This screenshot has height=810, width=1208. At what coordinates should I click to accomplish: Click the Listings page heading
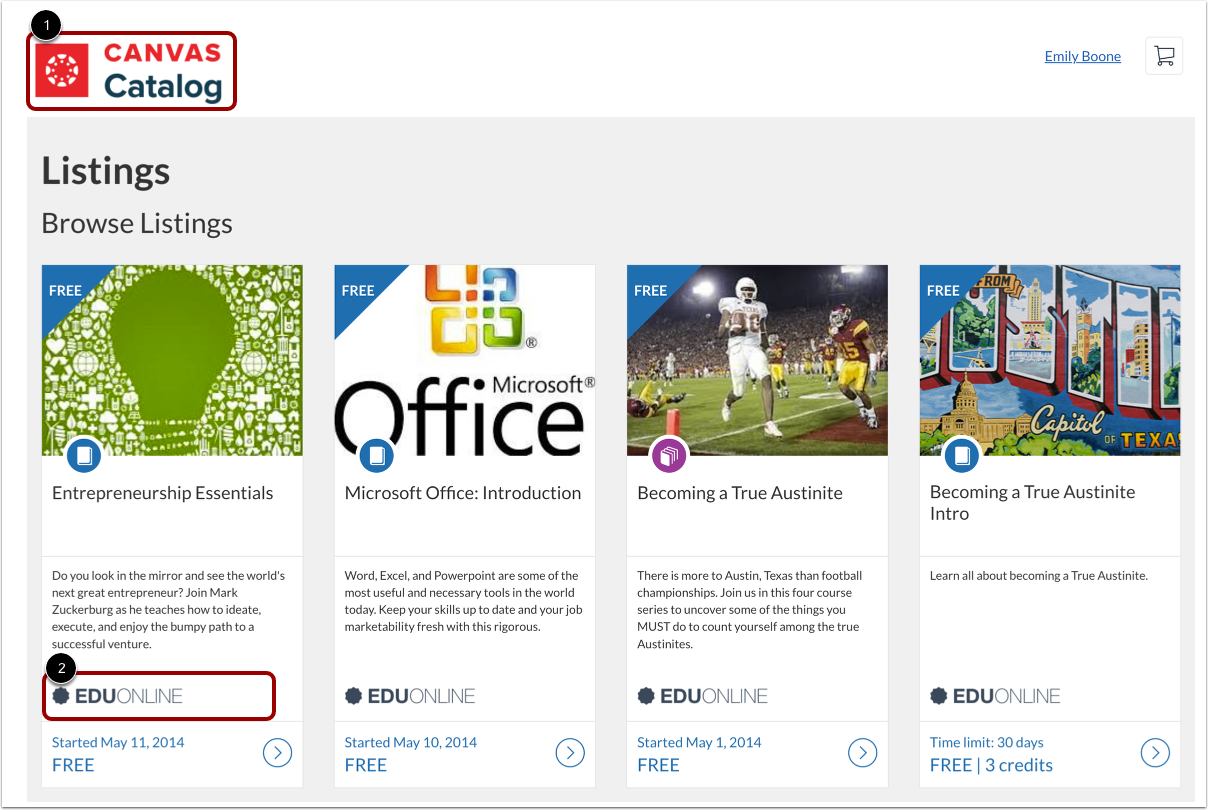pyautogui.click(x=106, y=171)
